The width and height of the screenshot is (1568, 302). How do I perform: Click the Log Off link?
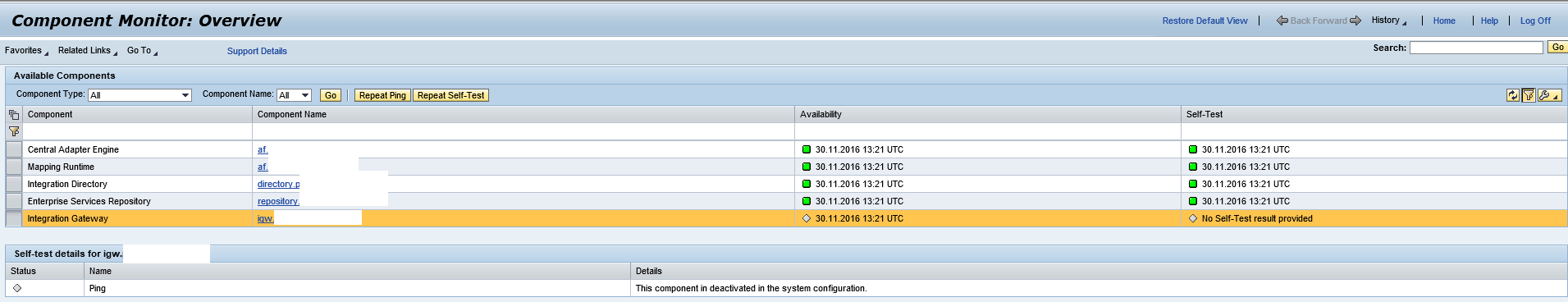[1535, 21]
